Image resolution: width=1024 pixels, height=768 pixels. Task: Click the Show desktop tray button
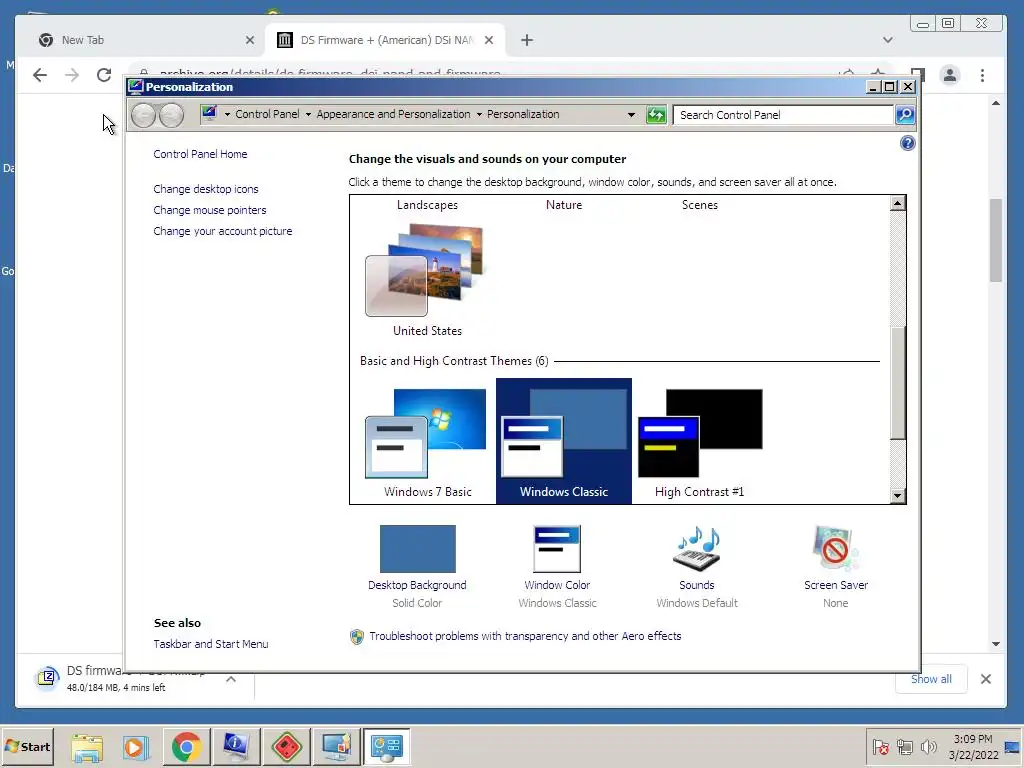1014,747
